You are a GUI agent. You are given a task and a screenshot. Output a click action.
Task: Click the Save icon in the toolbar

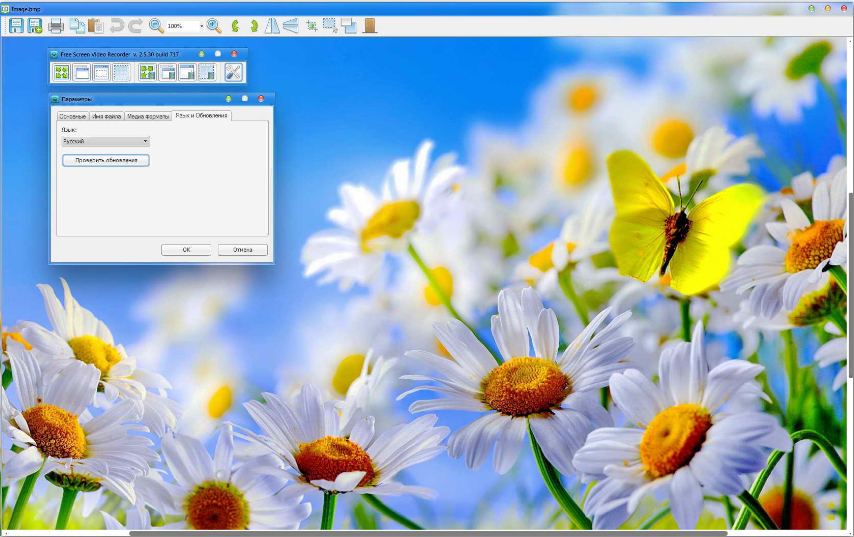coord(16,25)
